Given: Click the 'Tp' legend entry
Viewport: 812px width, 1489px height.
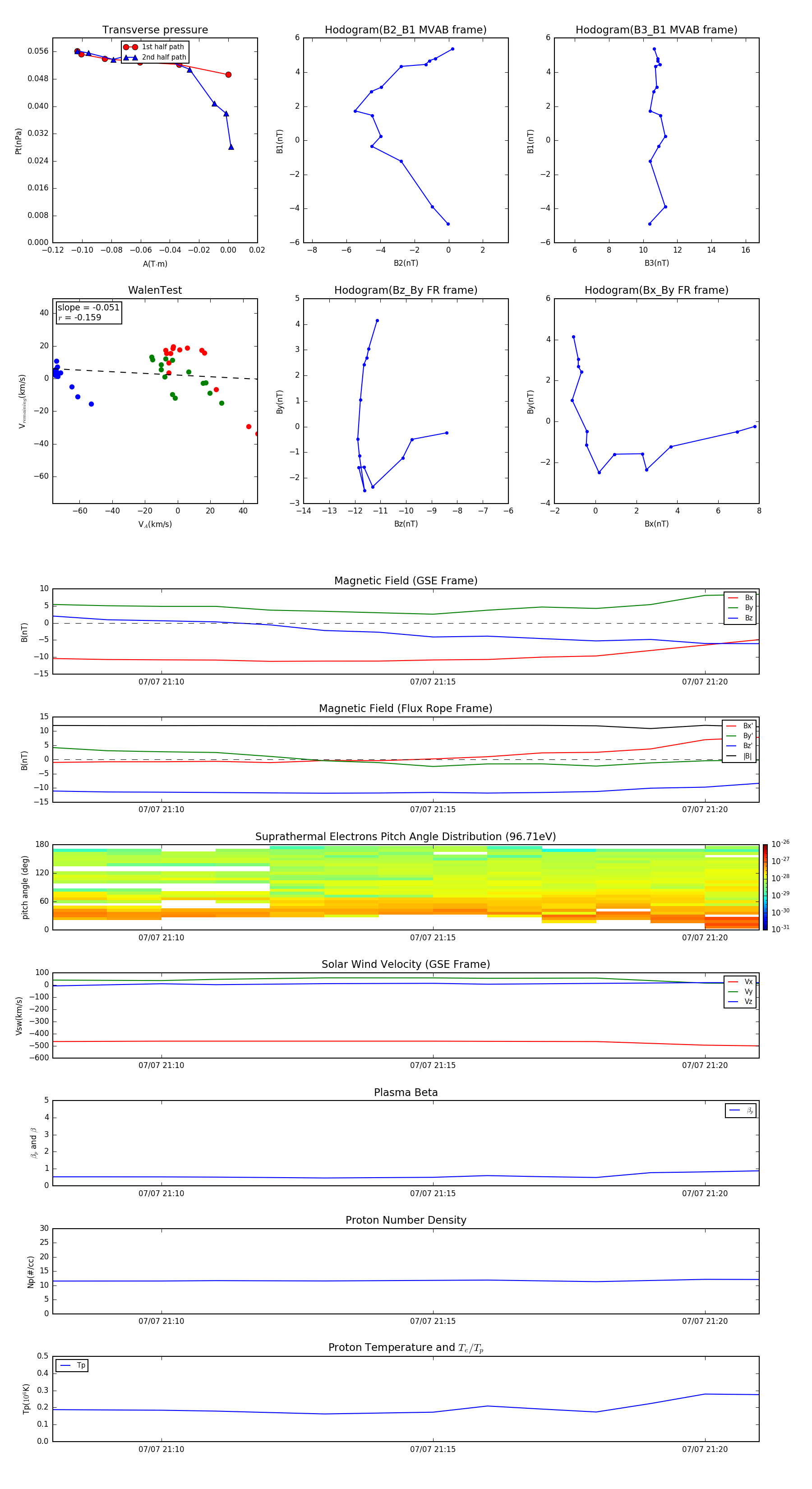Looking at the screenshot, I should click(72, 1365).
